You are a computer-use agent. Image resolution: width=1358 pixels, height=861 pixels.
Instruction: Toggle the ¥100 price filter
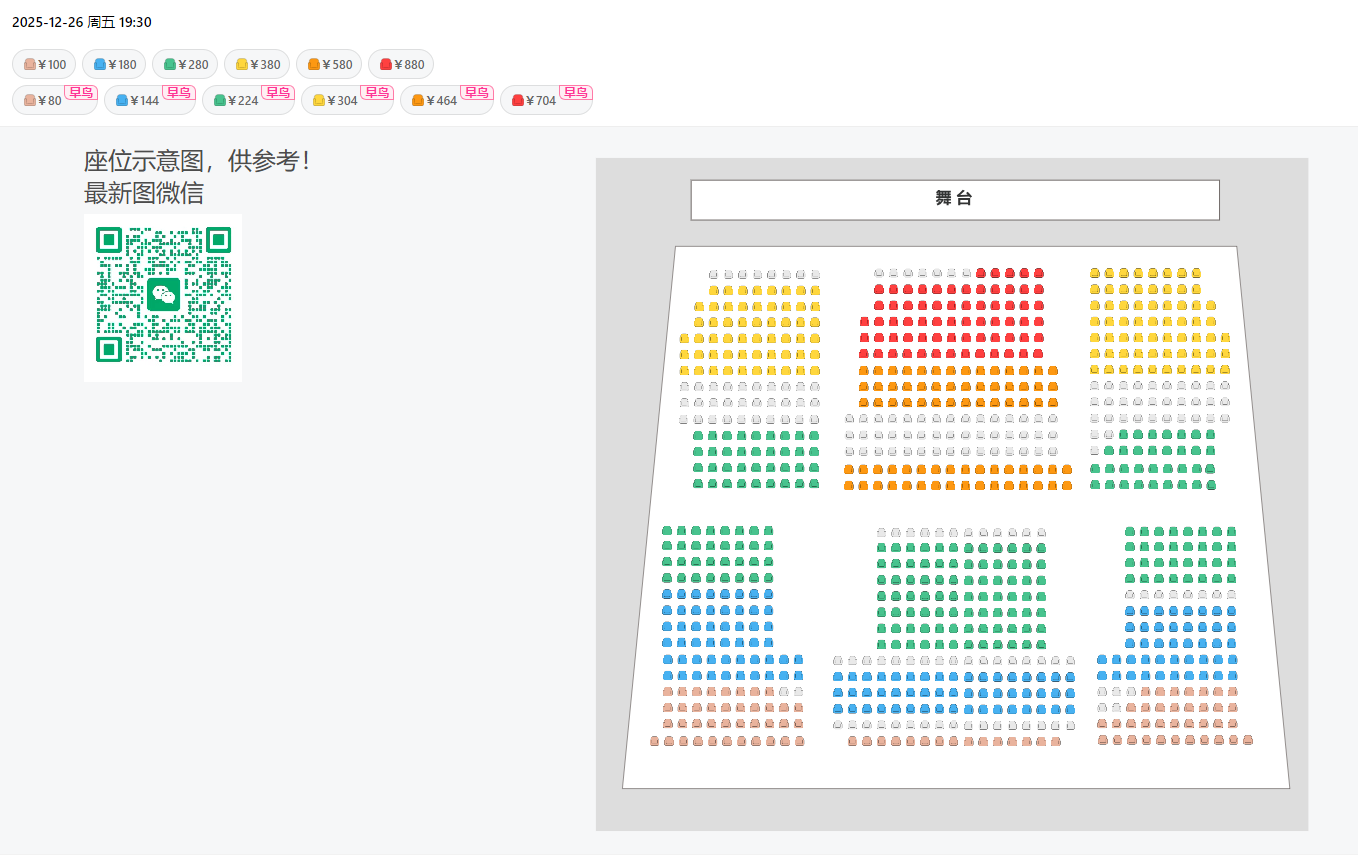44,65
